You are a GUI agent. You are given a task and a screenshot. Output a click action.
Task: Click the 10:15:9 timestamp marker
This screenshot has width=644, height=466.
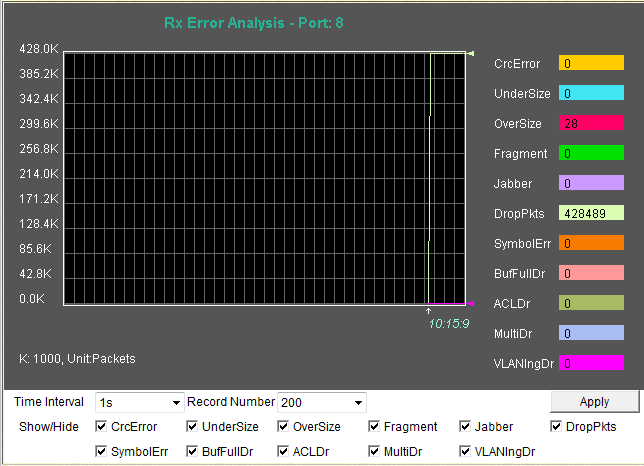448,324
